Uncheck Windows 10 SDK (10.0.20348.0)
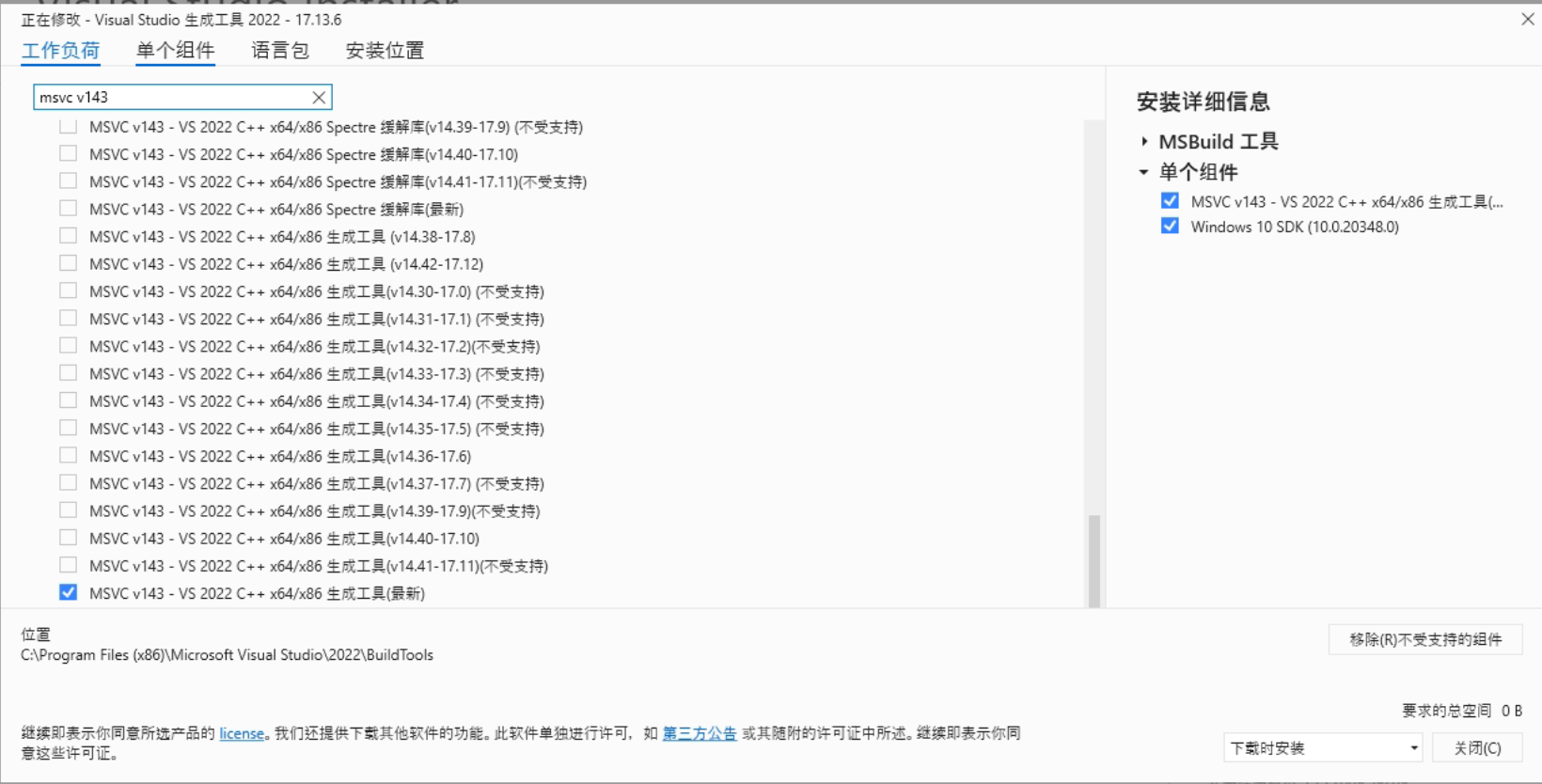Image resolution: width=1542 pixels, height=784 pixels. click(1170, 226)
